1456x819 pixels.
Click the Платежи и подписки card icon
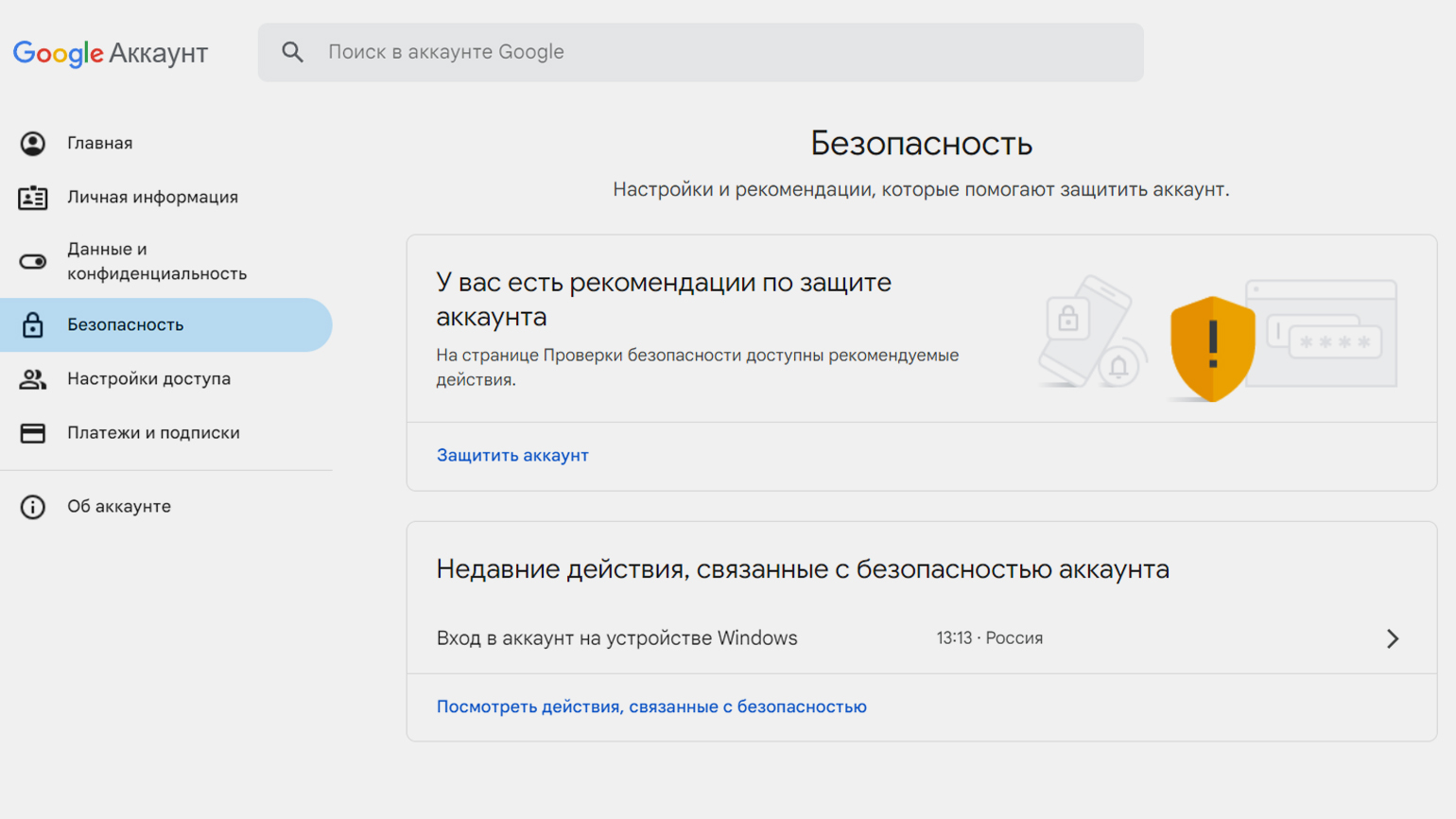[33, 432]
